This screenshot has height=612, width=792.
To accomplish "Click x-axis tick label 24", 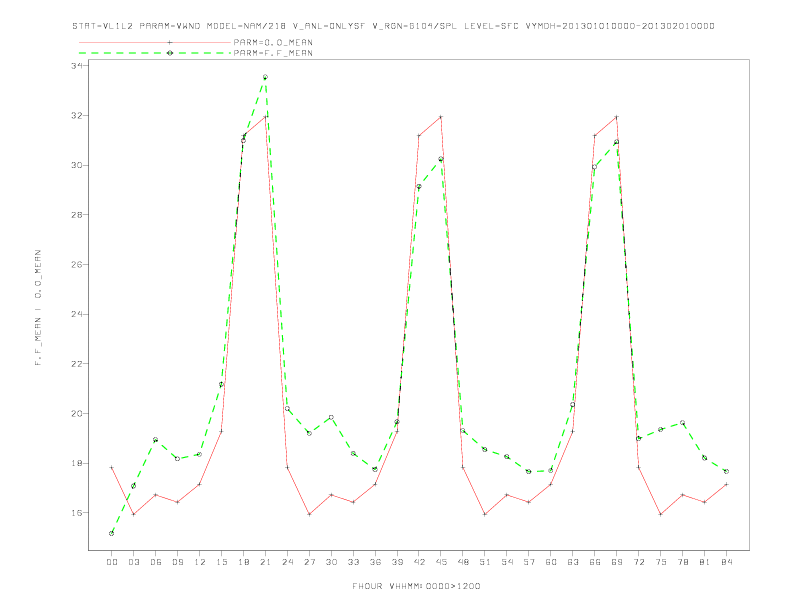I will pos(287,562).
